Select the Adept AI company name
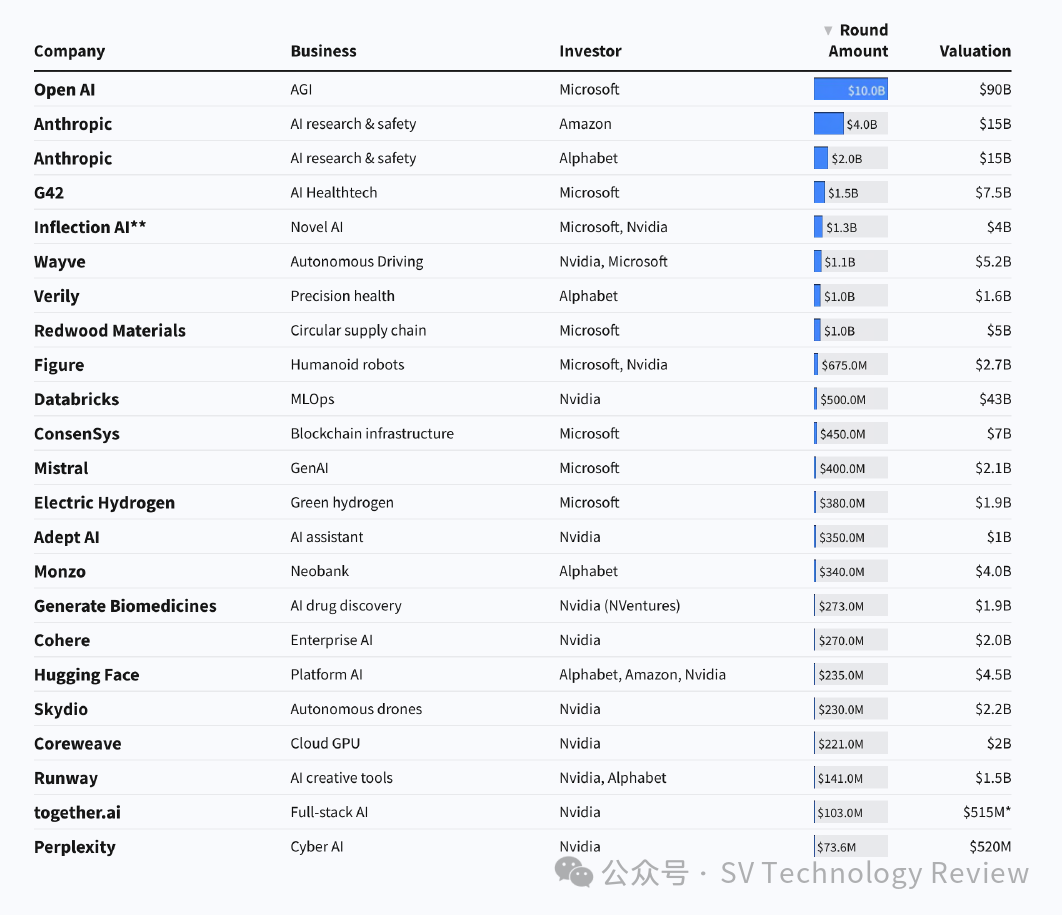The height and width of the screenshot is (915, 1062). [66, 538]
